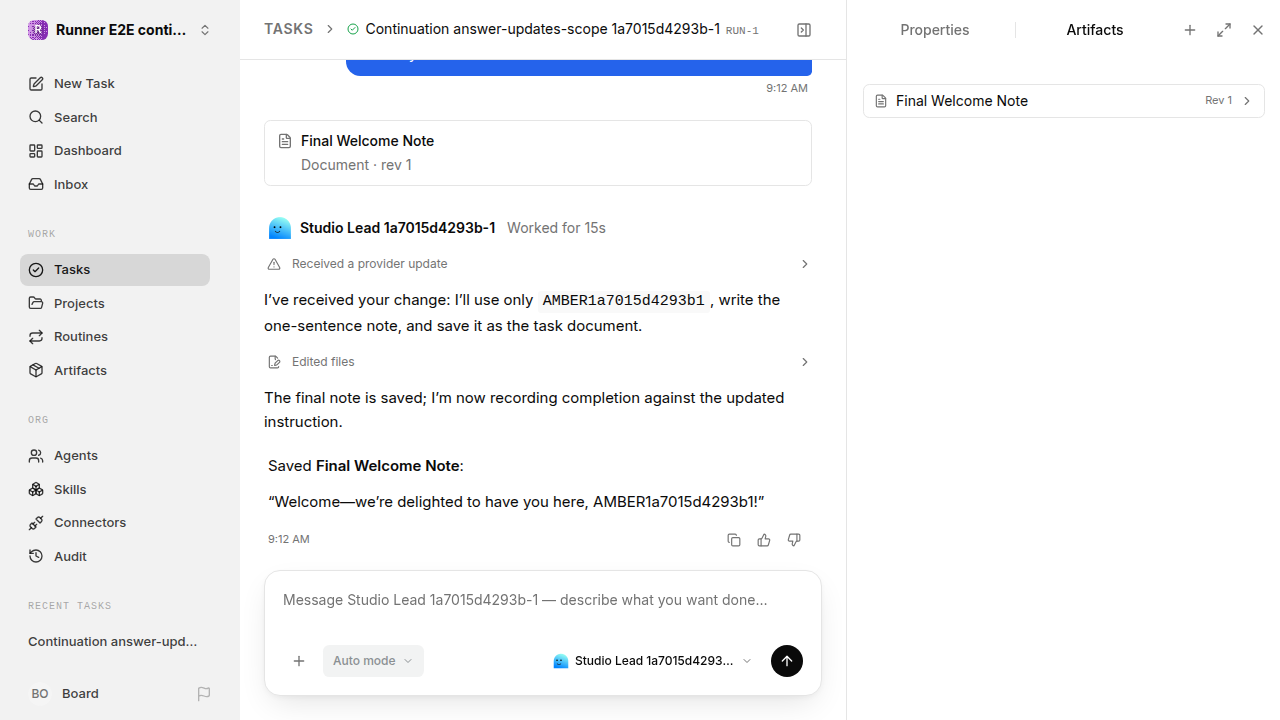
Task: Copy the Studio Lead message
Action: pos(734,540)
